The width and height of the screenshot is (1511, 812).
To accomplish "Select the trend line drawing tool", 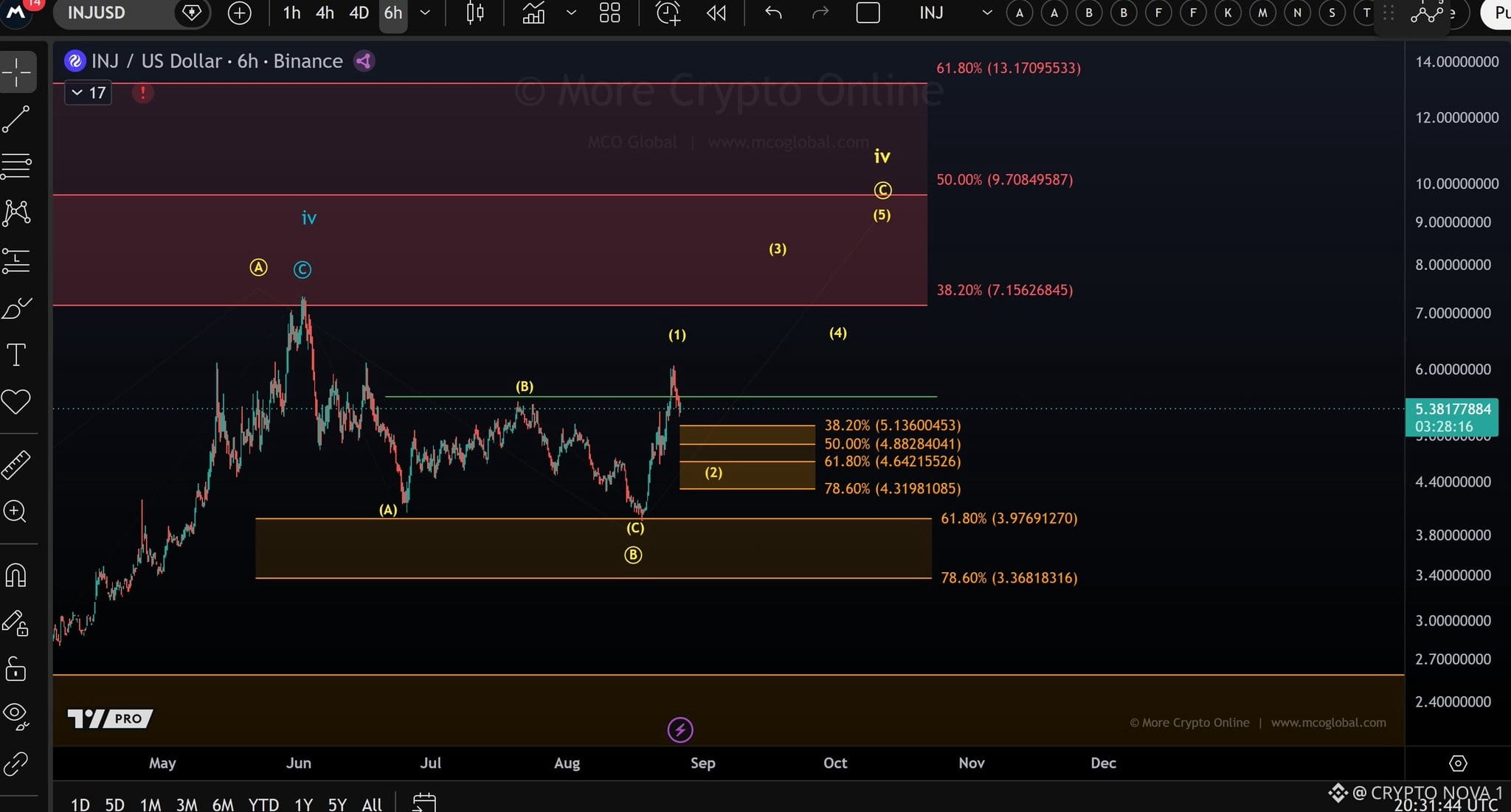I will [x=16, y=119].
